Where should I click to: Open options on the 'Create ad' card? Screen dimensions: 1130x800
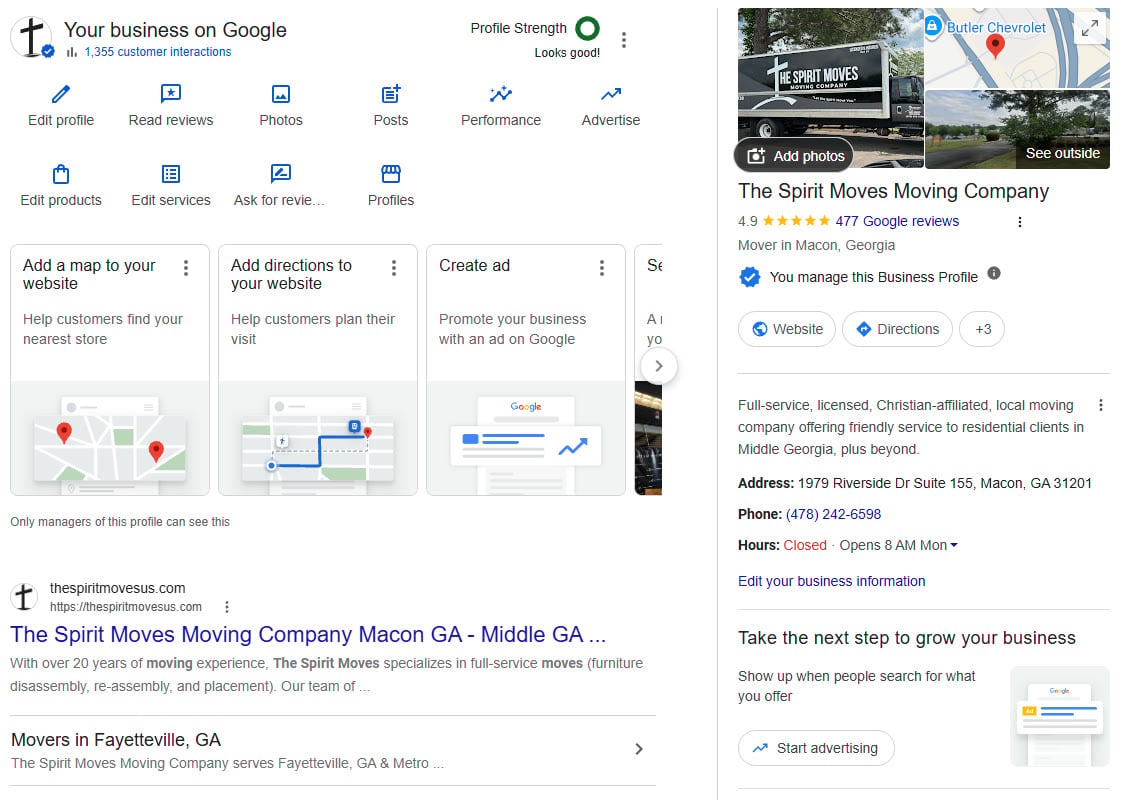tap(602, 268)
